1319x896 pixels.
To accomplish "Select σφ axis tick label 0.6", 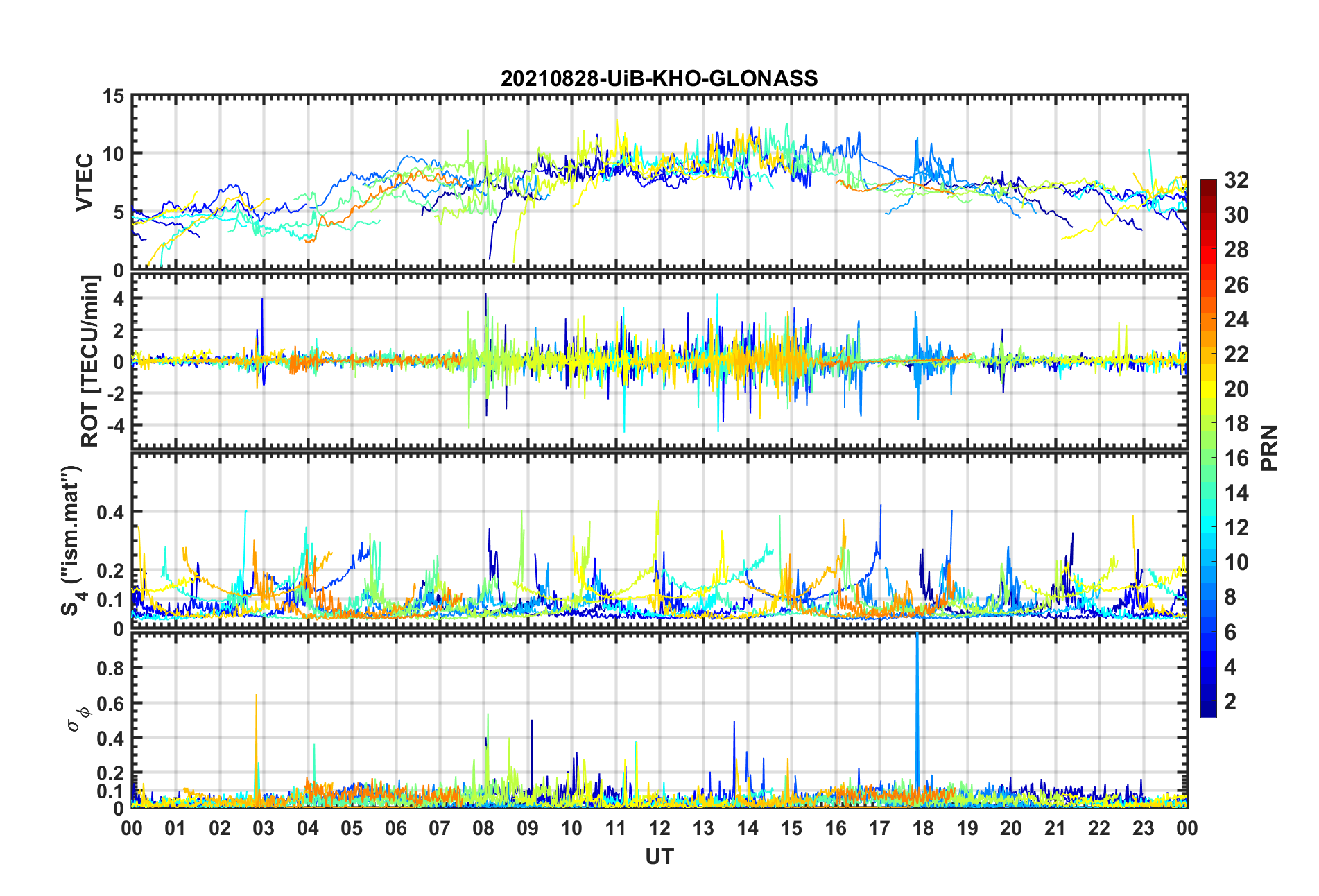I will (x=110, y=703).
